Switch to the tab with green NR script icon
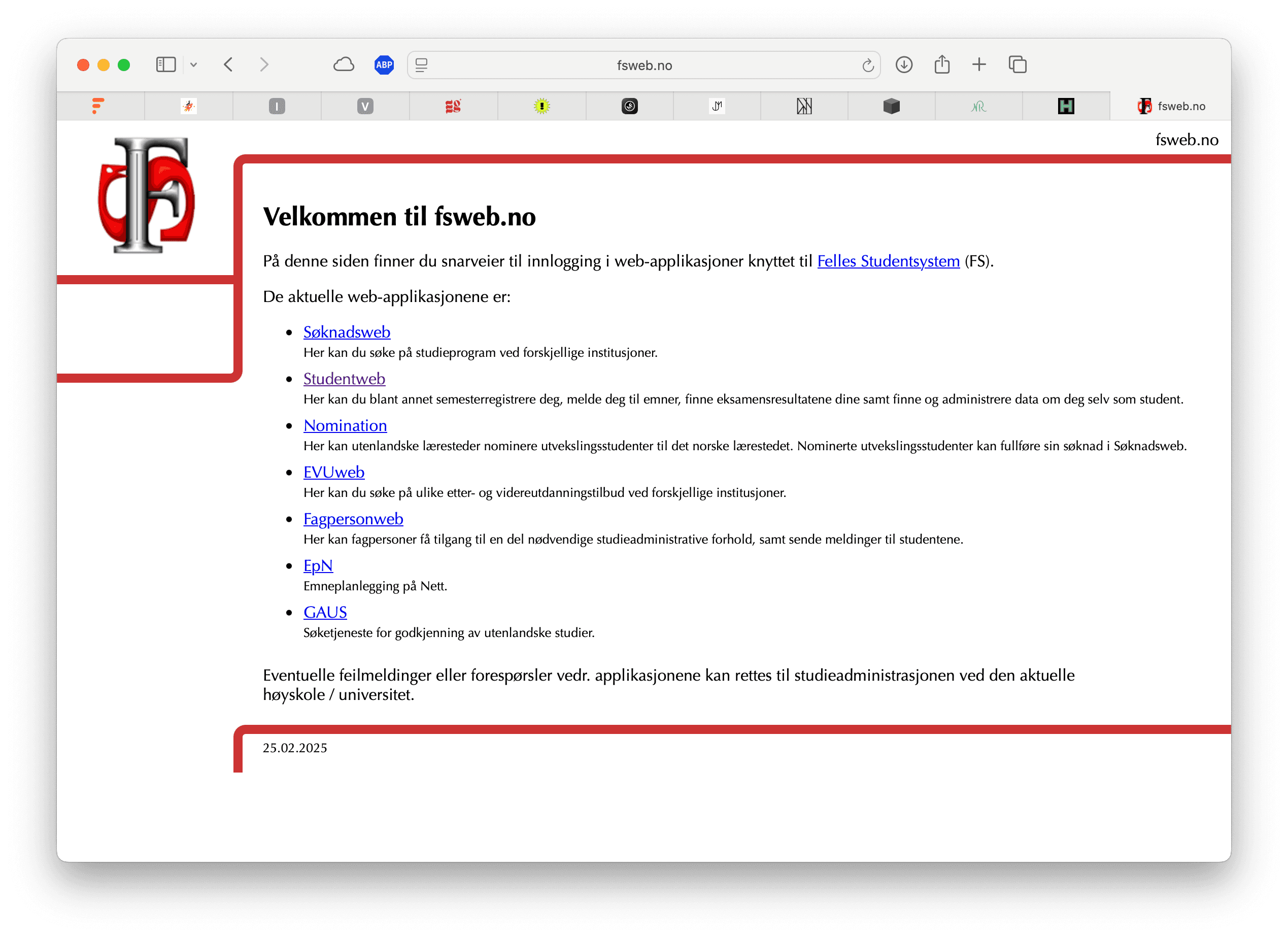The height and width of the screenshot is (937, 1288). coord(979,106)
